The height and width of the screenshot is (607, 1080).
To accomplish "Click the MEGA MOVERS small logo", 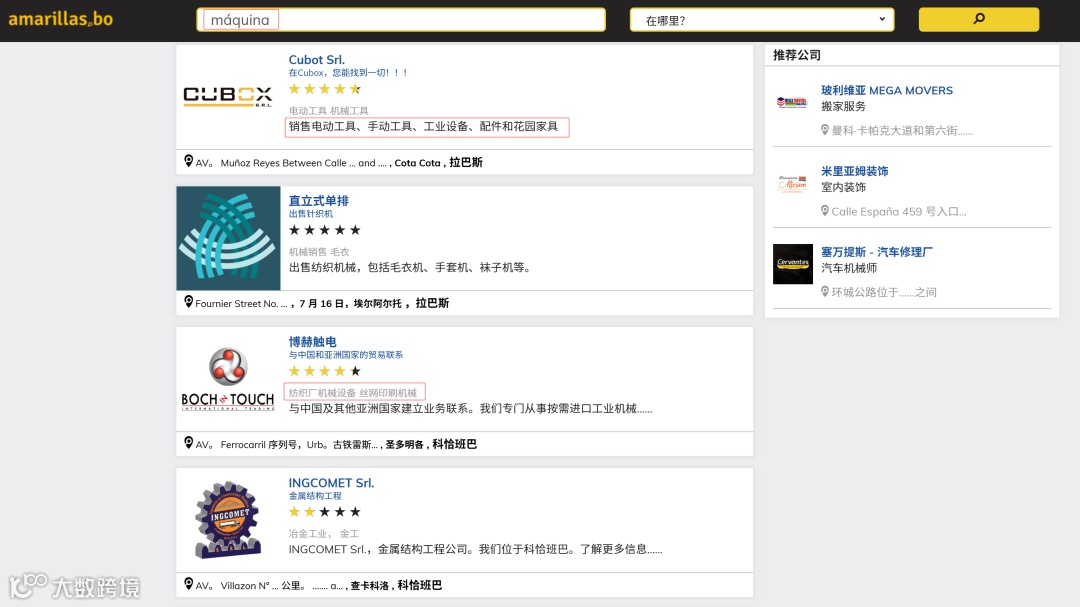I will (792, 103).
